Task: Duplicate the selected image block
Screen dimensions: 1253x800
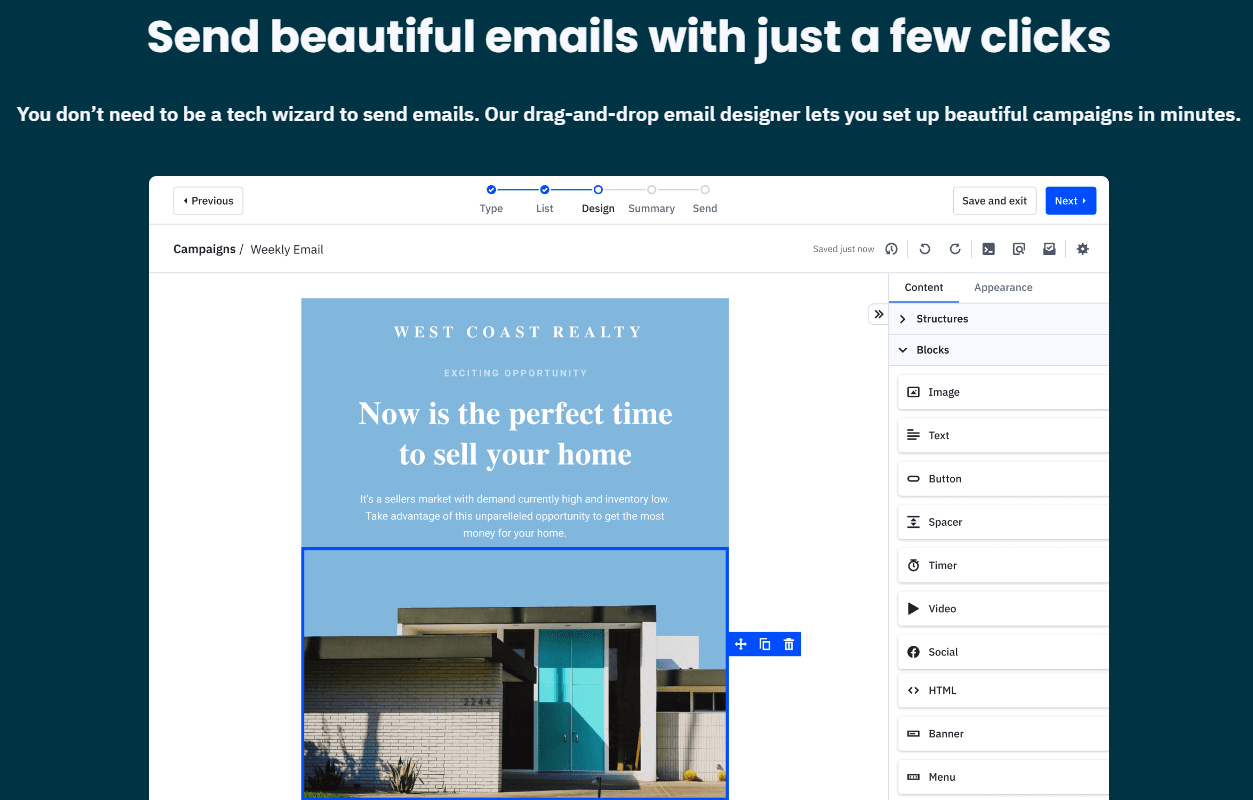Action: [x=764, y=643]
